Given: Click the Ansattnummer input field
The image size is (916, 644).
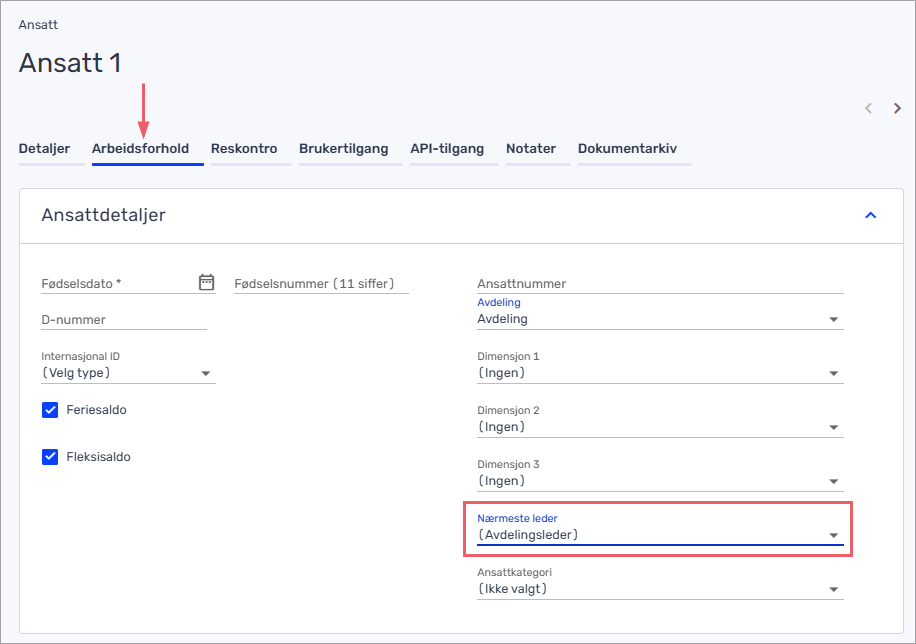Looking at the screenshot, I should click(660, 283).
